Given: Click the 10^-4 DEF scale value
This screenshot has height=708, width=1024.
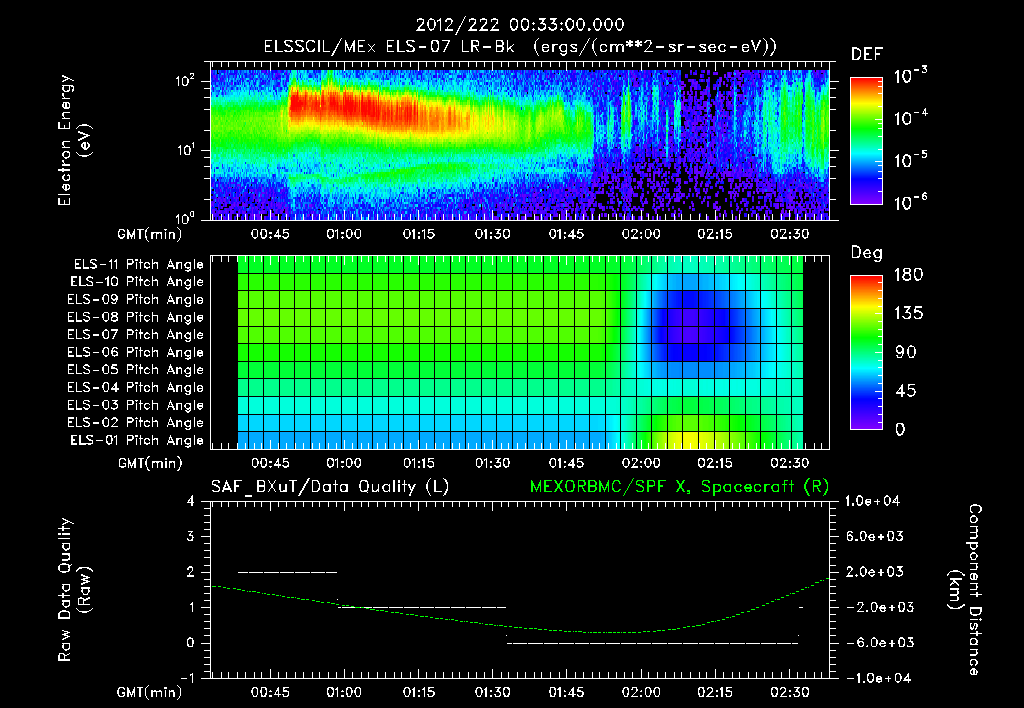Looking at the screenshot, I should click(911, 118).
